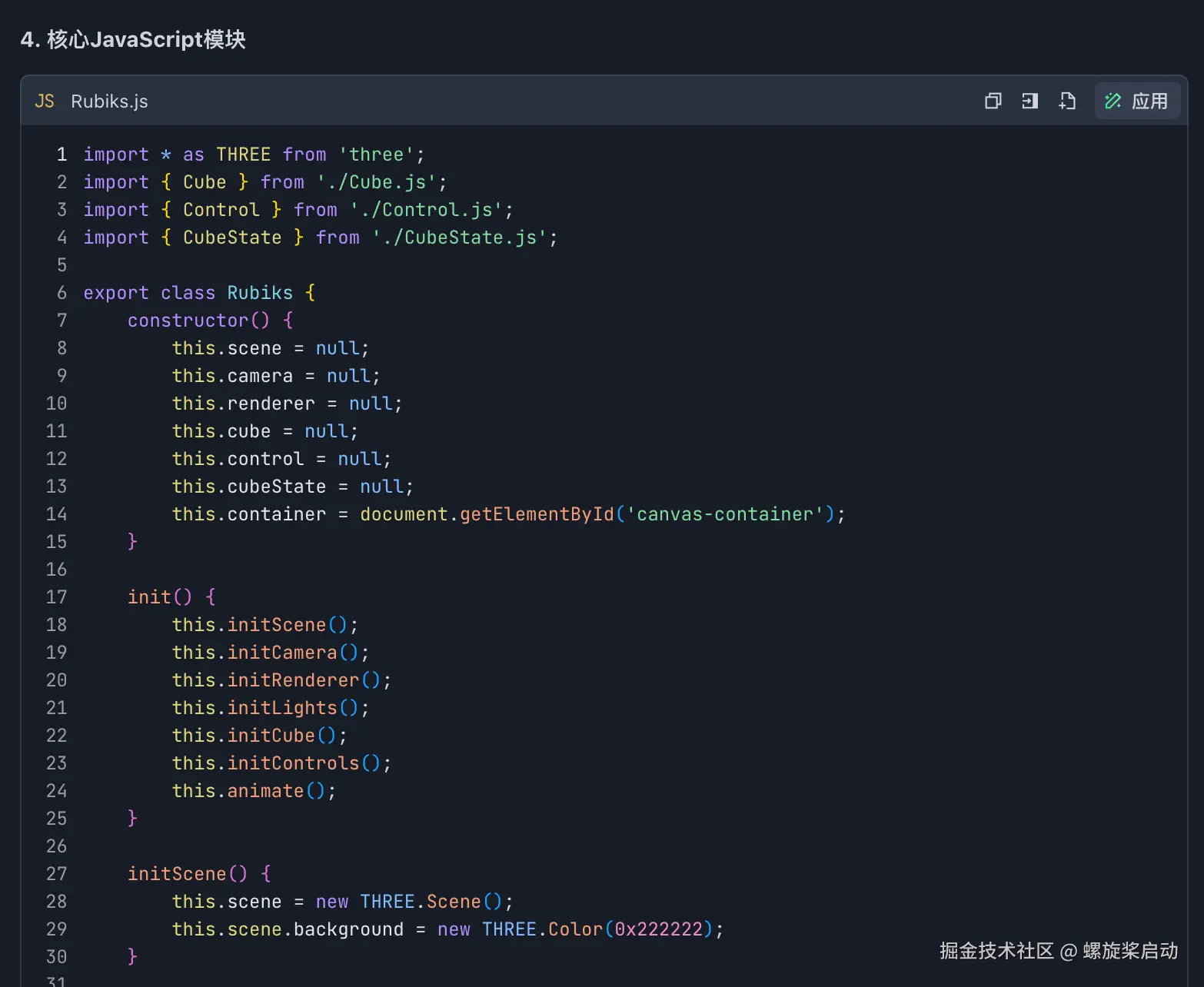Click the THREE.Scene() constructor call
This screenshot has width=1204, height=987.
pos(429,901)
